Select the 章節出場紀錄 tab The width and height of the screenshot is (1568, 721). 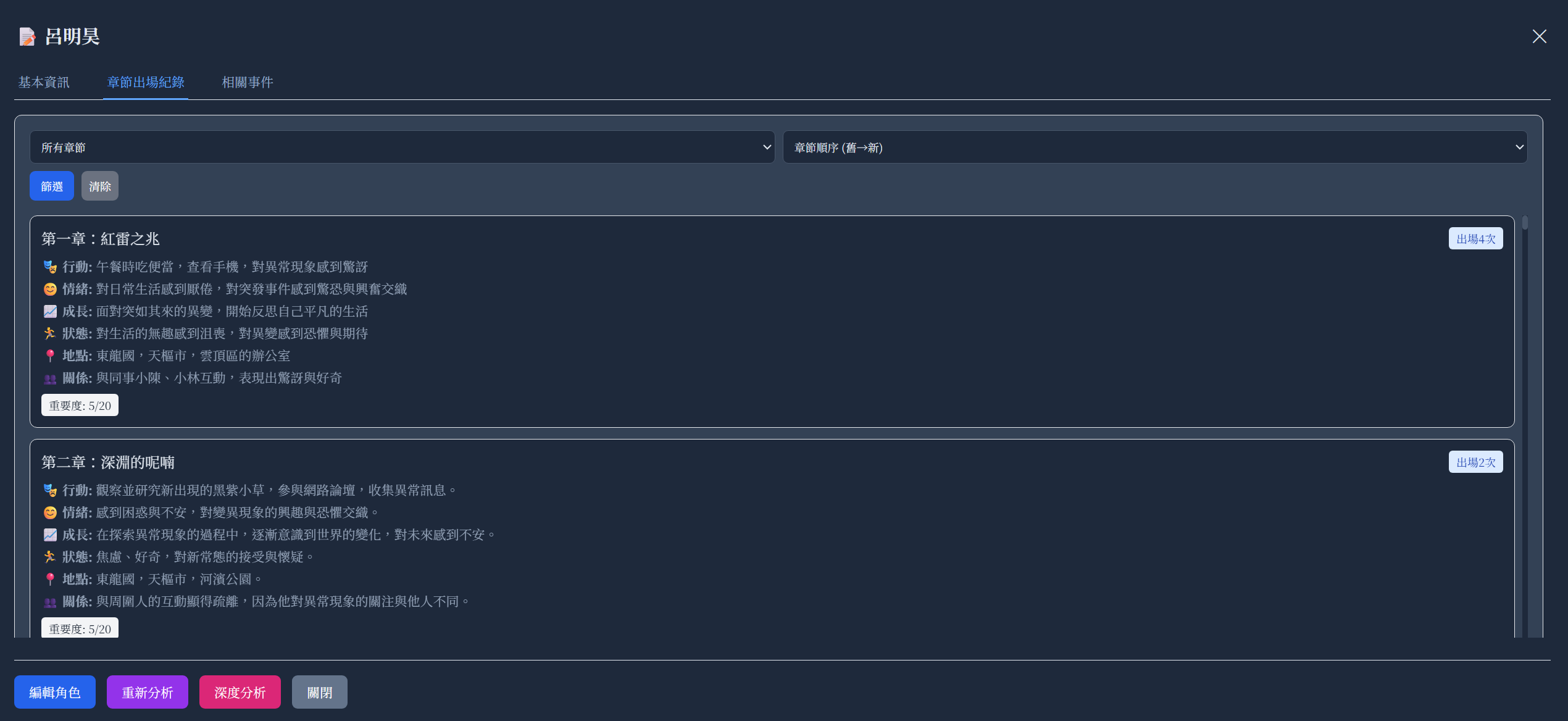click(146, 82)
